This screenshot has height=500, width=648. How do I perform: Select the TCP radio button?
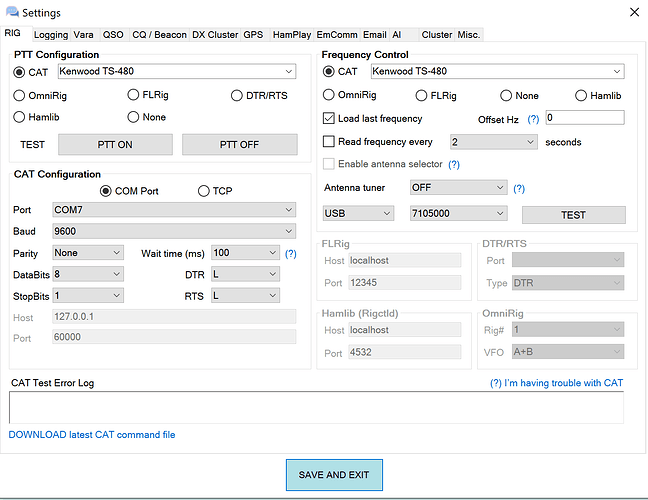point(204,191)
